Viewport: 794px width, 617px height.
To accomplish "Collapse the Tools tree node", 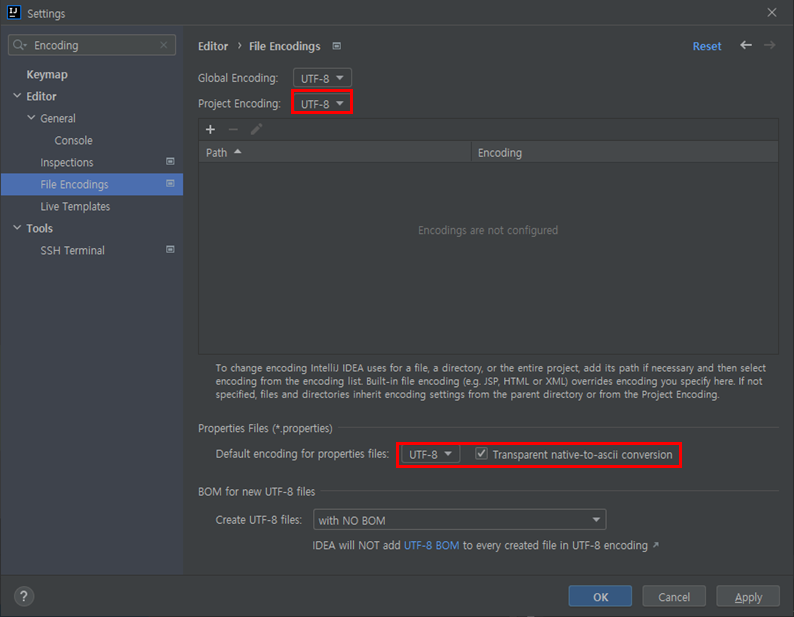I will click(x=17, y=228).
